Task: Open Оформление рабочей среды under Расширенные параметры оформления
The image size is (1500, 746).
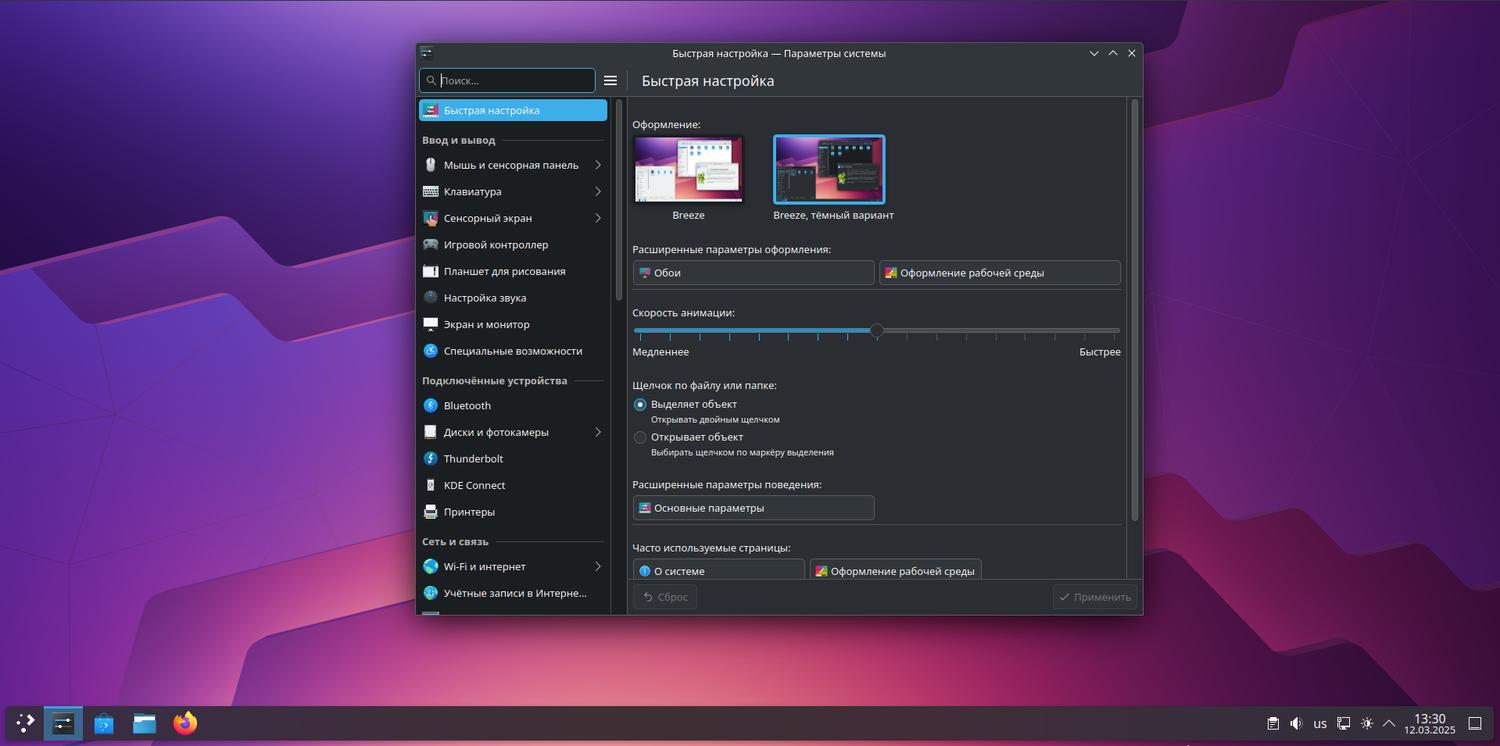Action: 1000,273
